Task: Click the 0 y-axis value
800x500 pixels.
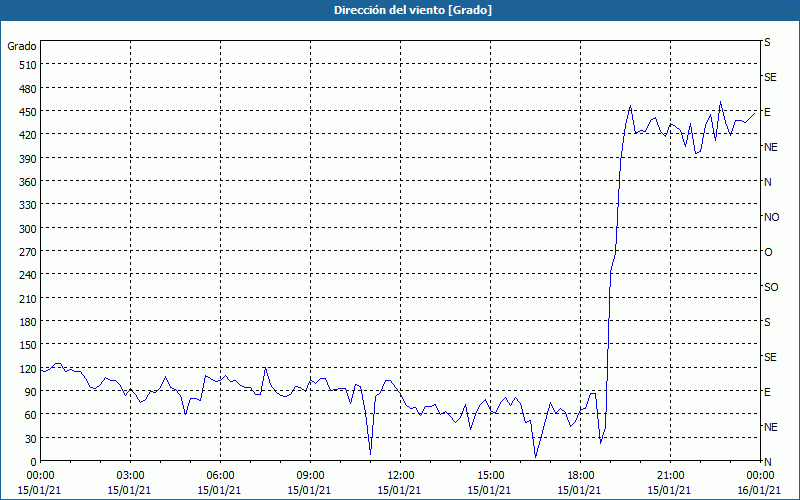Action: pyautogui.click(x=34, y=462)
